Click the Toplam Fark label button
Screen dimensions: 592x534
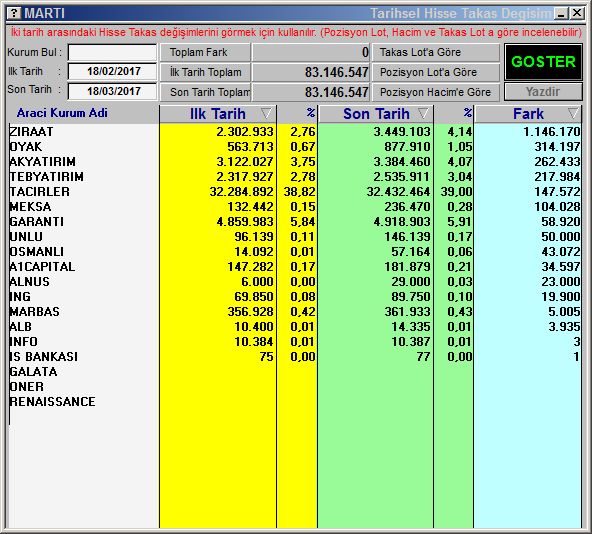(205, 52)
